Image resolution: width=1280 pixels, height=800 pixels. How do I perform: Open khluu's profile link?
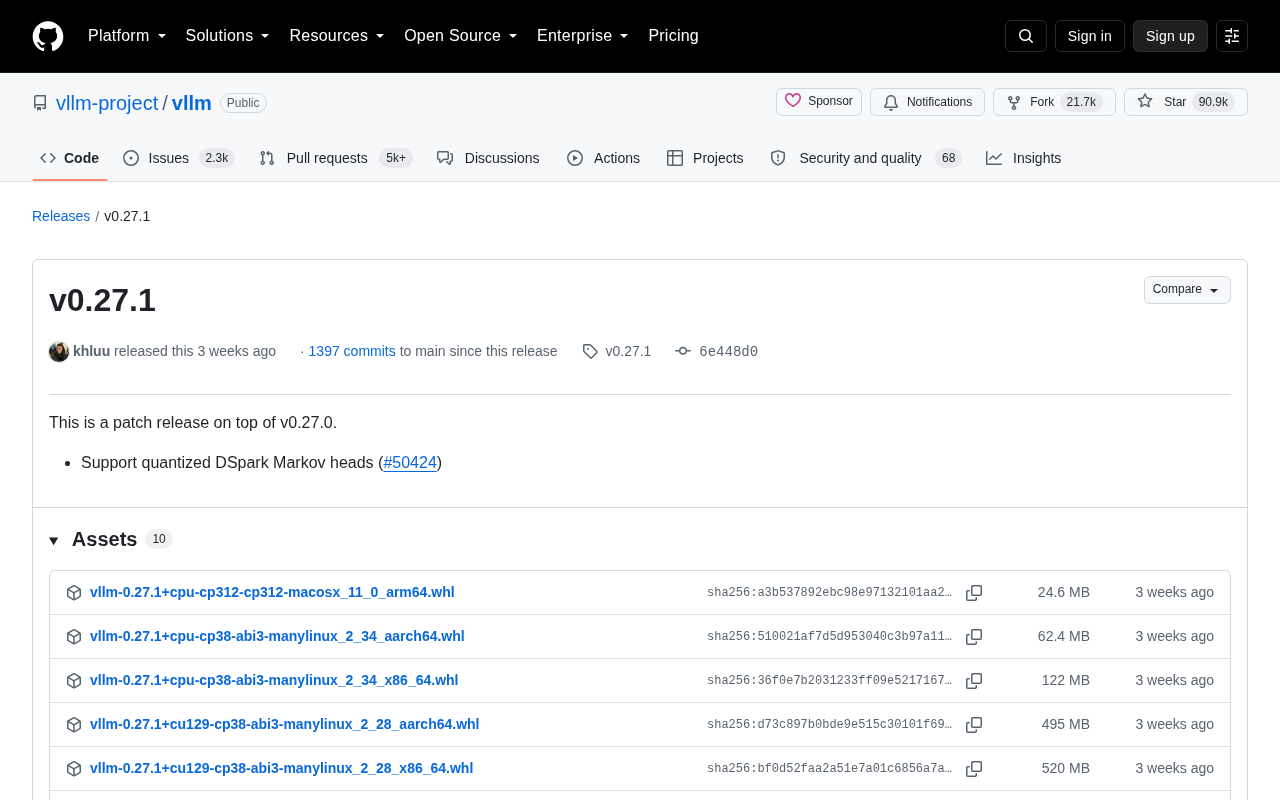[x=91, y=351]
